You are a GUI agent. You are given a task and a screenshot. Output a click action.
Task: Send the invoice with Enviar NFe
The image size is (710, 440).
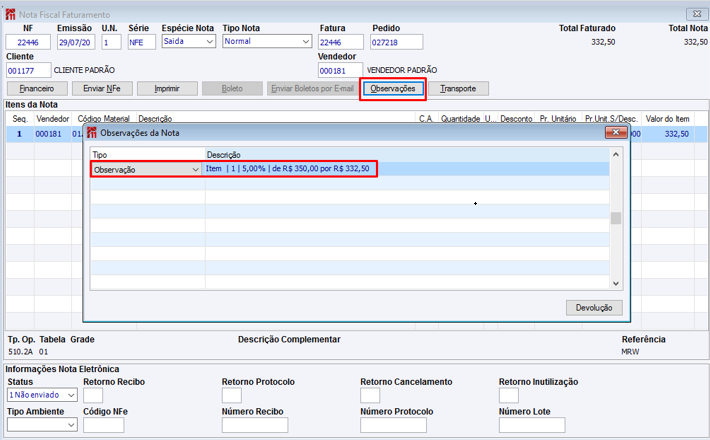coord(102,88)
